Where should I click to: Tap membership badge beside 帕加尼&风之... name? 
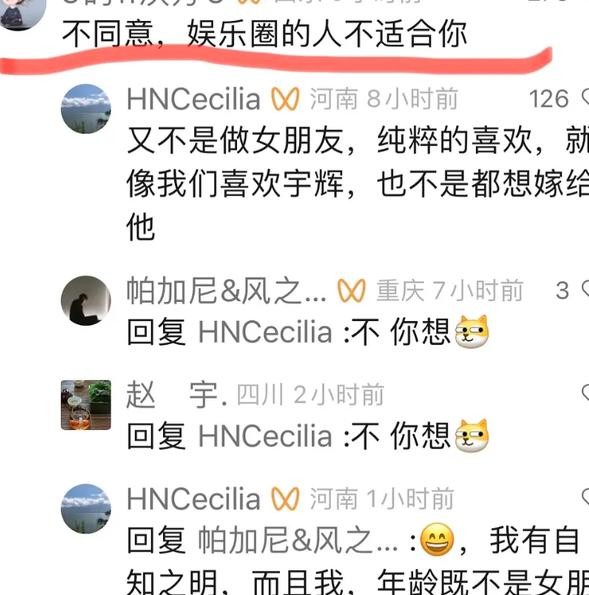(351, 291)
